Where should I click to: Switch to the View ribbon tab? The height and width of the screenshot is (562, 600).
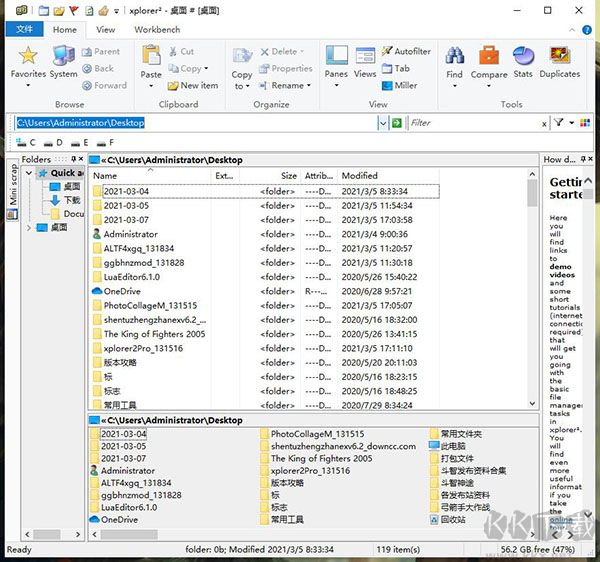coord(106,29)
